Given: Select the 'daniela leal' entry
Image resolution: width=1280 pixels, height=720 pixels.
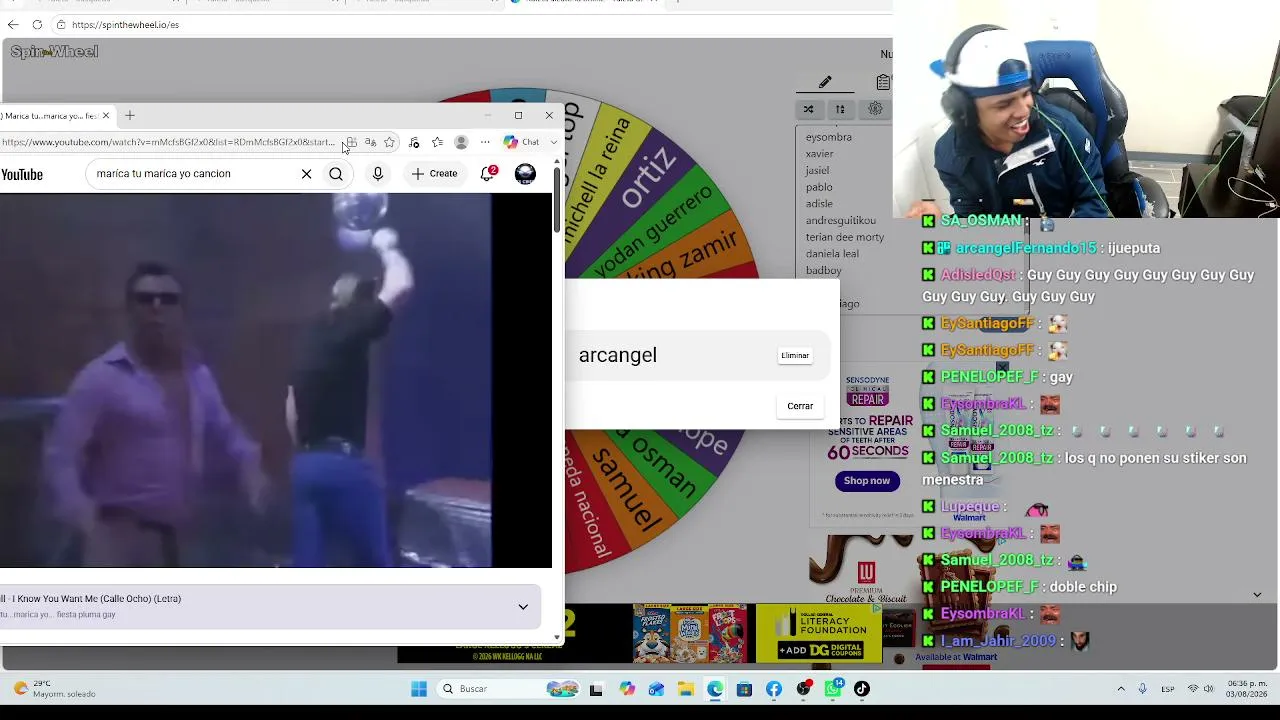Looking at the screenshot, I should [832, 254].
